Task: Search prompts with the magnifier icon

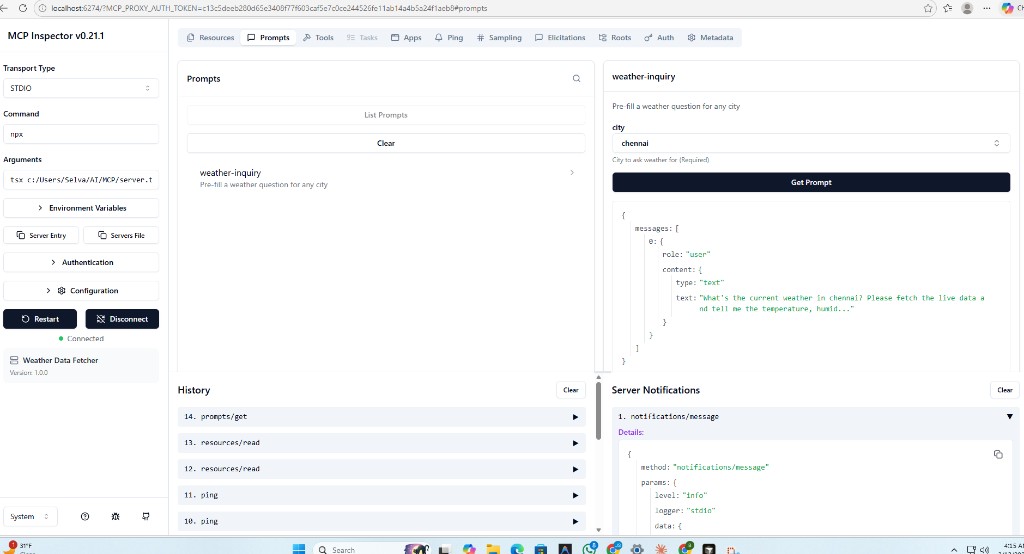Action: (577, 78)
